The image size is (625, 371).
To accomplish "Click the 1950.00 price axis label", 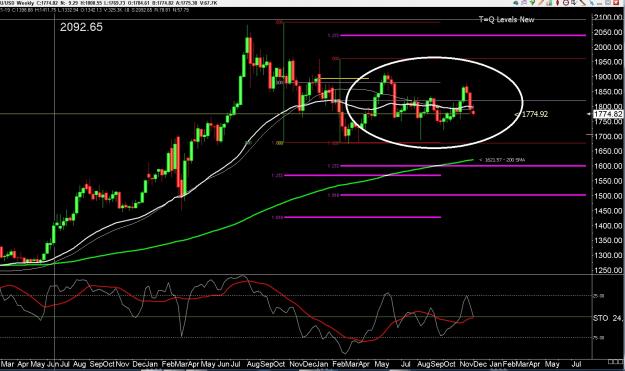I will pos(608,62).
